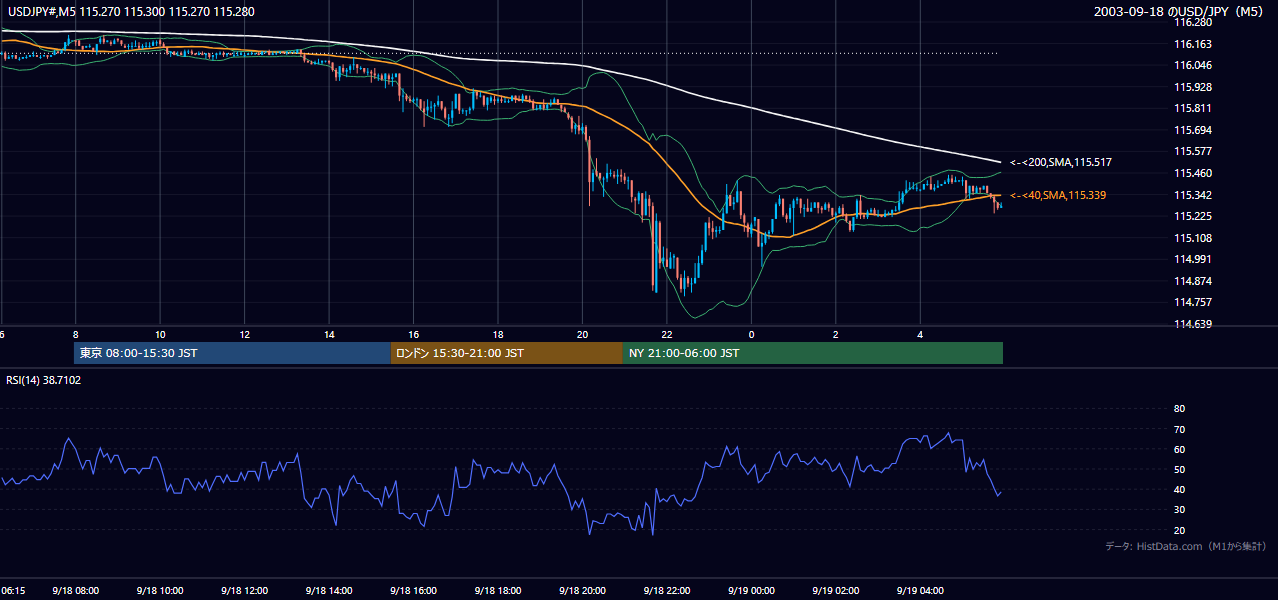Click the 9/19 04:00 bottom time label
This screenshot has height=600, width=1278.
(921, 591)
